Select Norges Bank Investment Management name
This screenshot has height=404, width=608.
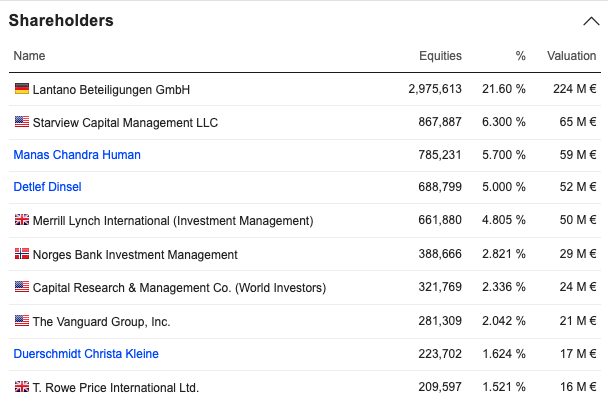pyautogui.click(x=135, y=255)
